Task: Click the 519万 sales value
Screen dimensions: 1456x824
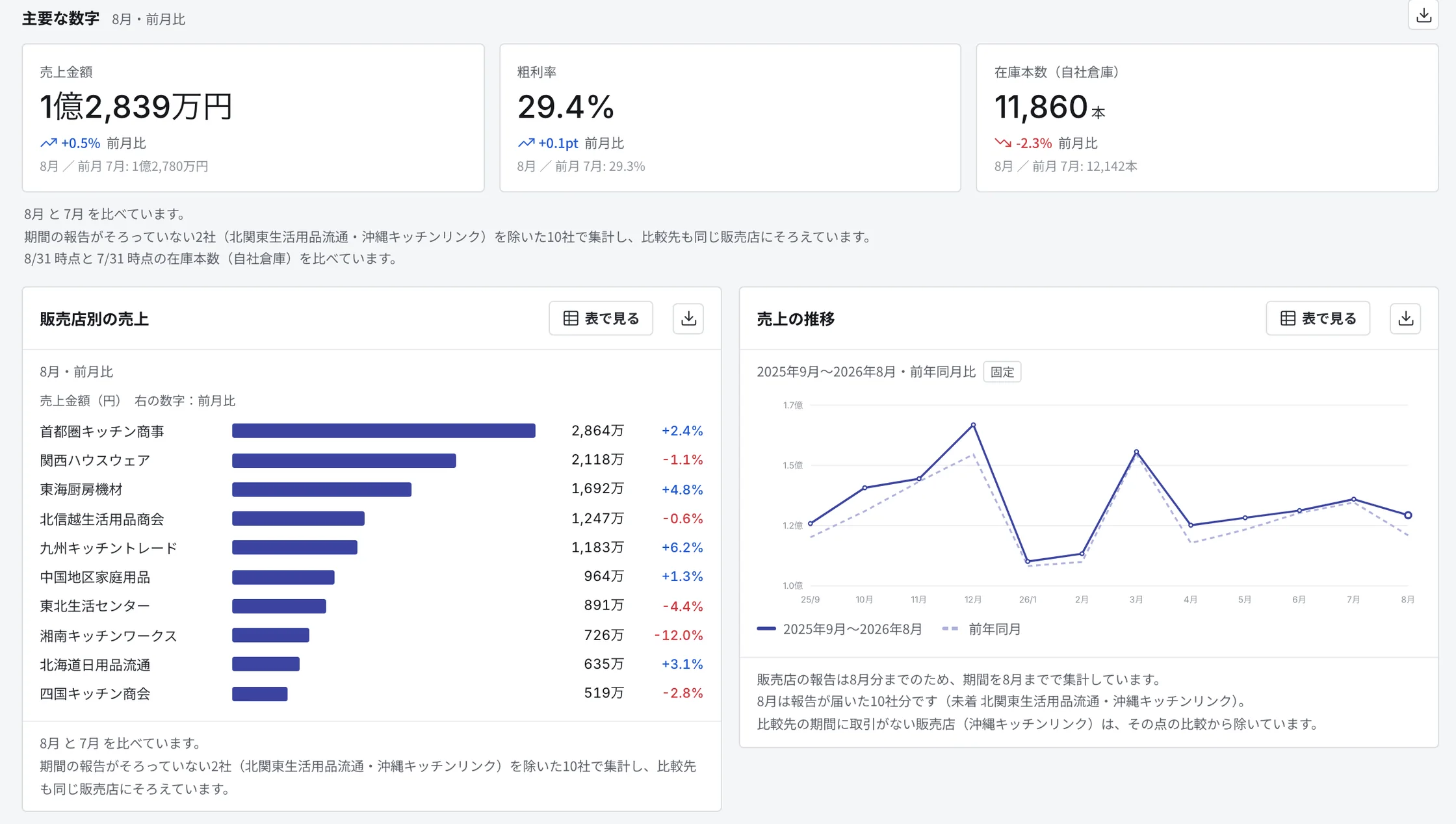Action: [x=604, y=693]
